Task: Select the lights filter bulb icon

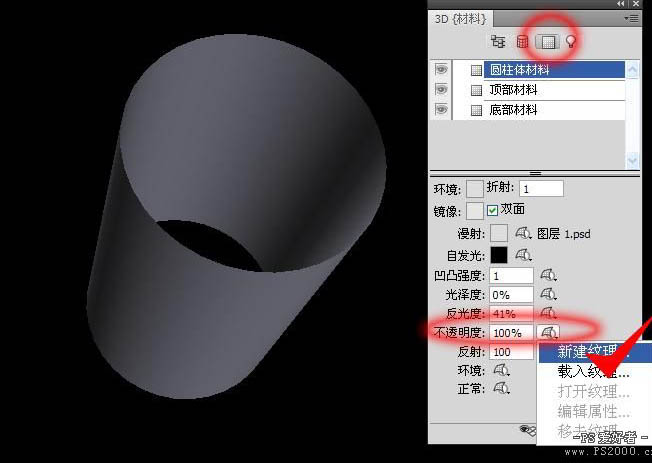Action: [571, 41]
